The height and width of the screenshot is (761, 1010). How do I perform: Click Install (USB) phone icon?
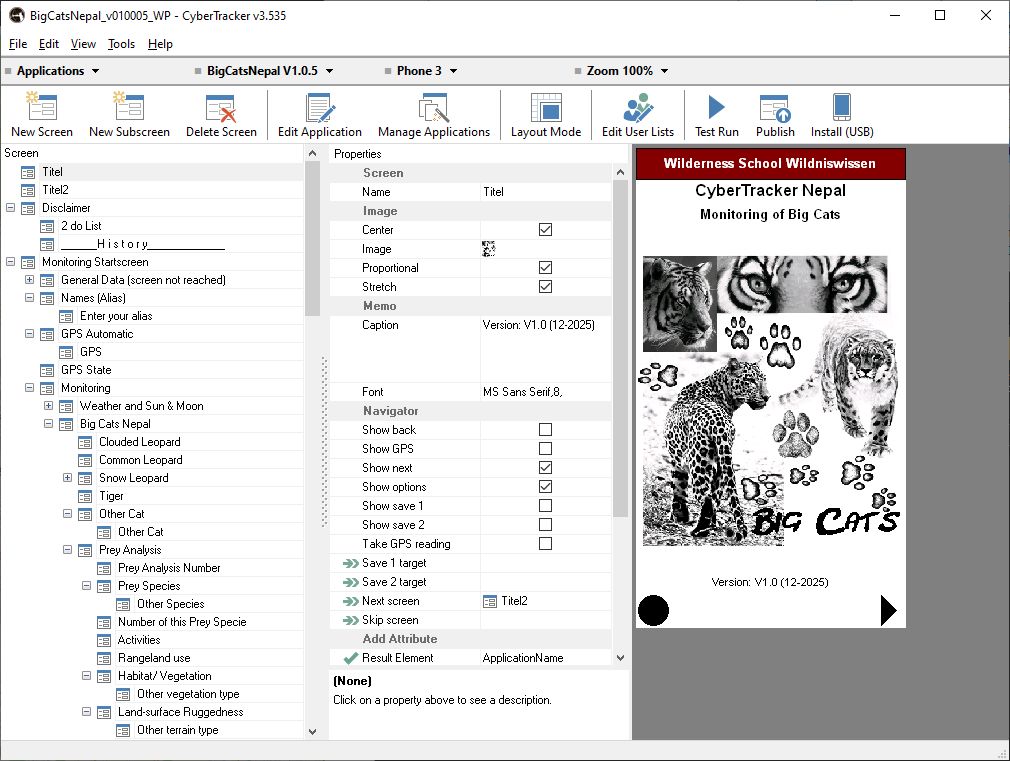coord(841,108)
